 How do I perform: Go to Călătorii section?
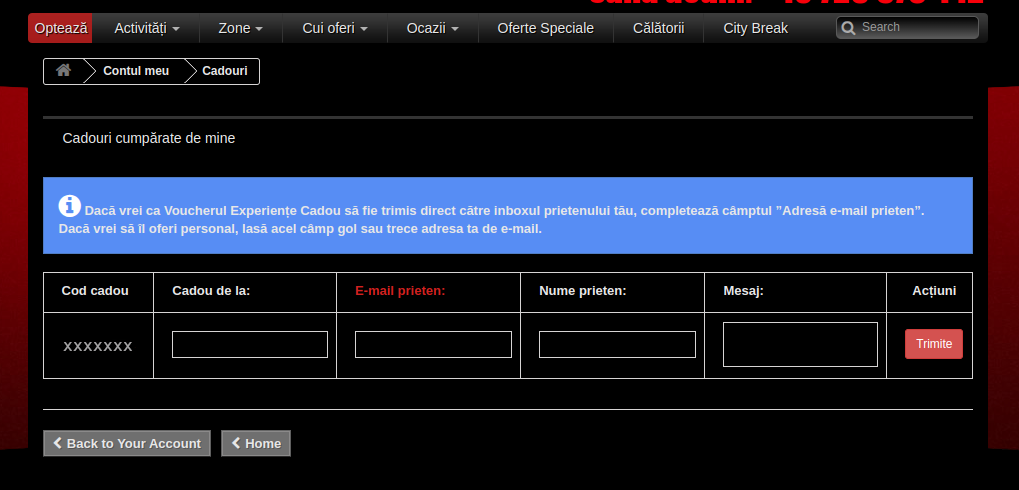pos(658,28)
